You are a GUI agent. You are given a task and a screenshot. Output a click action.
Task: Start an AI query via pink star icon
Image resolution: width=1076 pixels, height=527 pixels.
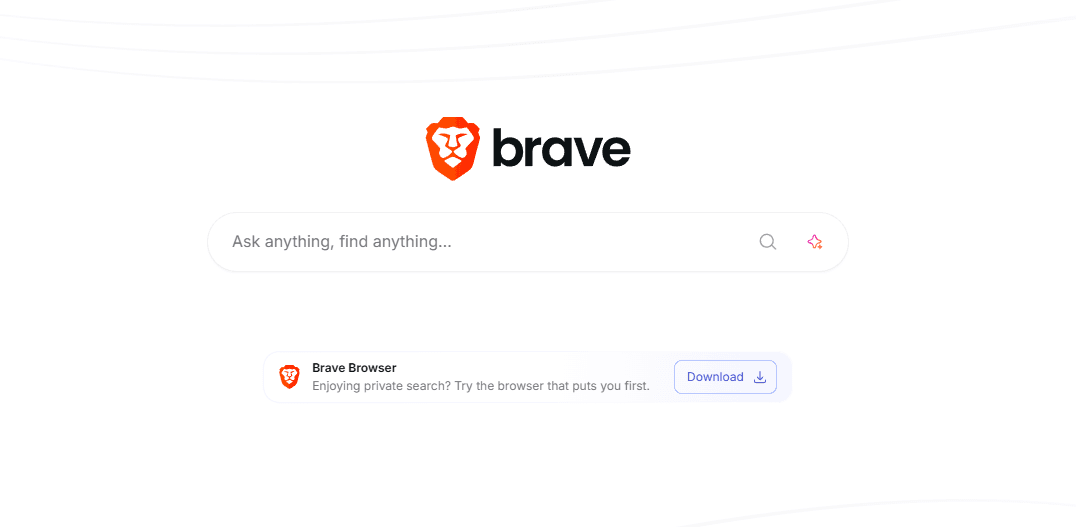tap(815, 242)
